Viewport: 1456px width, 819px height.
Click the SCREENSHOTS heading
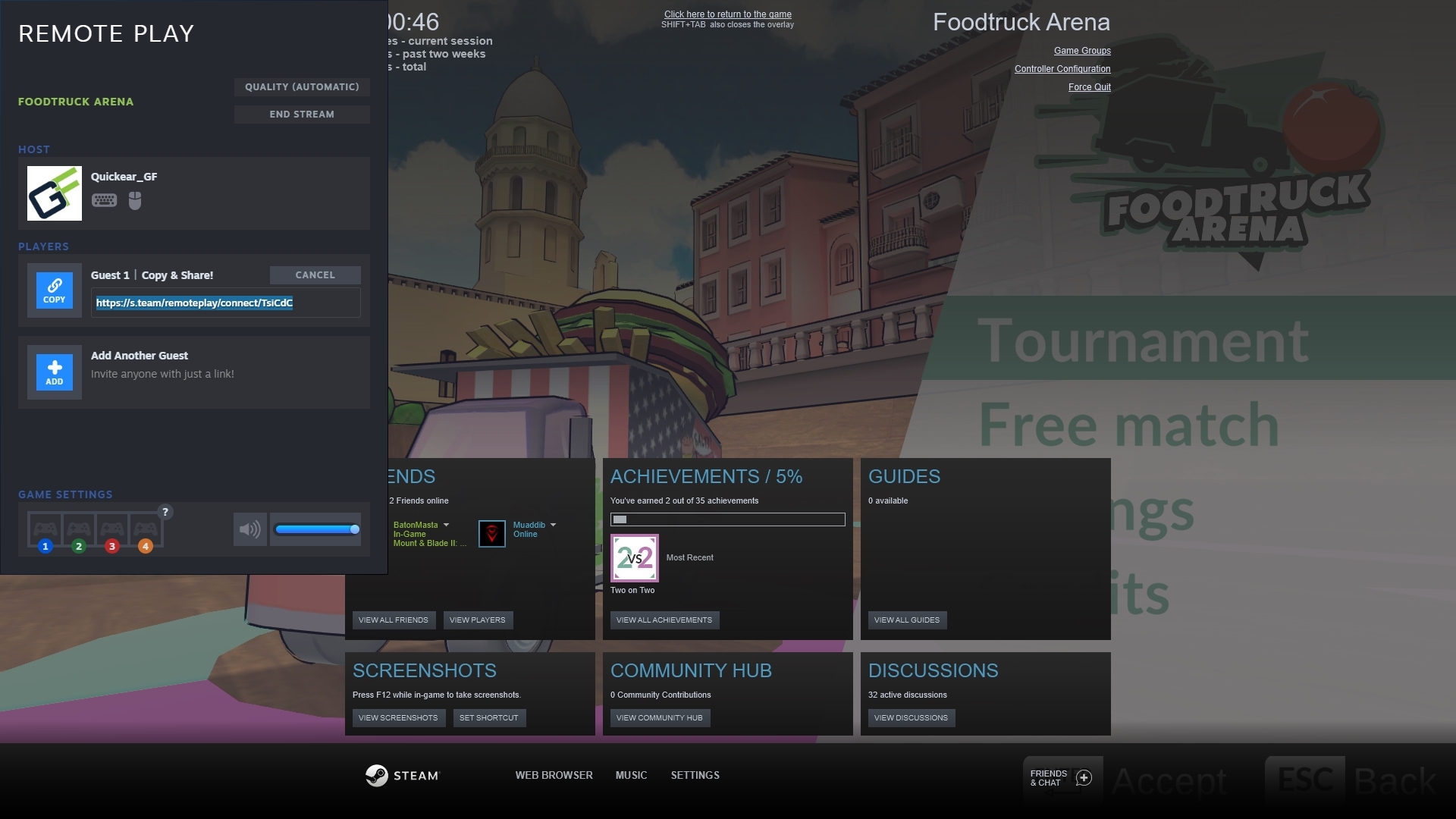pyautogui.click(x=425, y=671)
